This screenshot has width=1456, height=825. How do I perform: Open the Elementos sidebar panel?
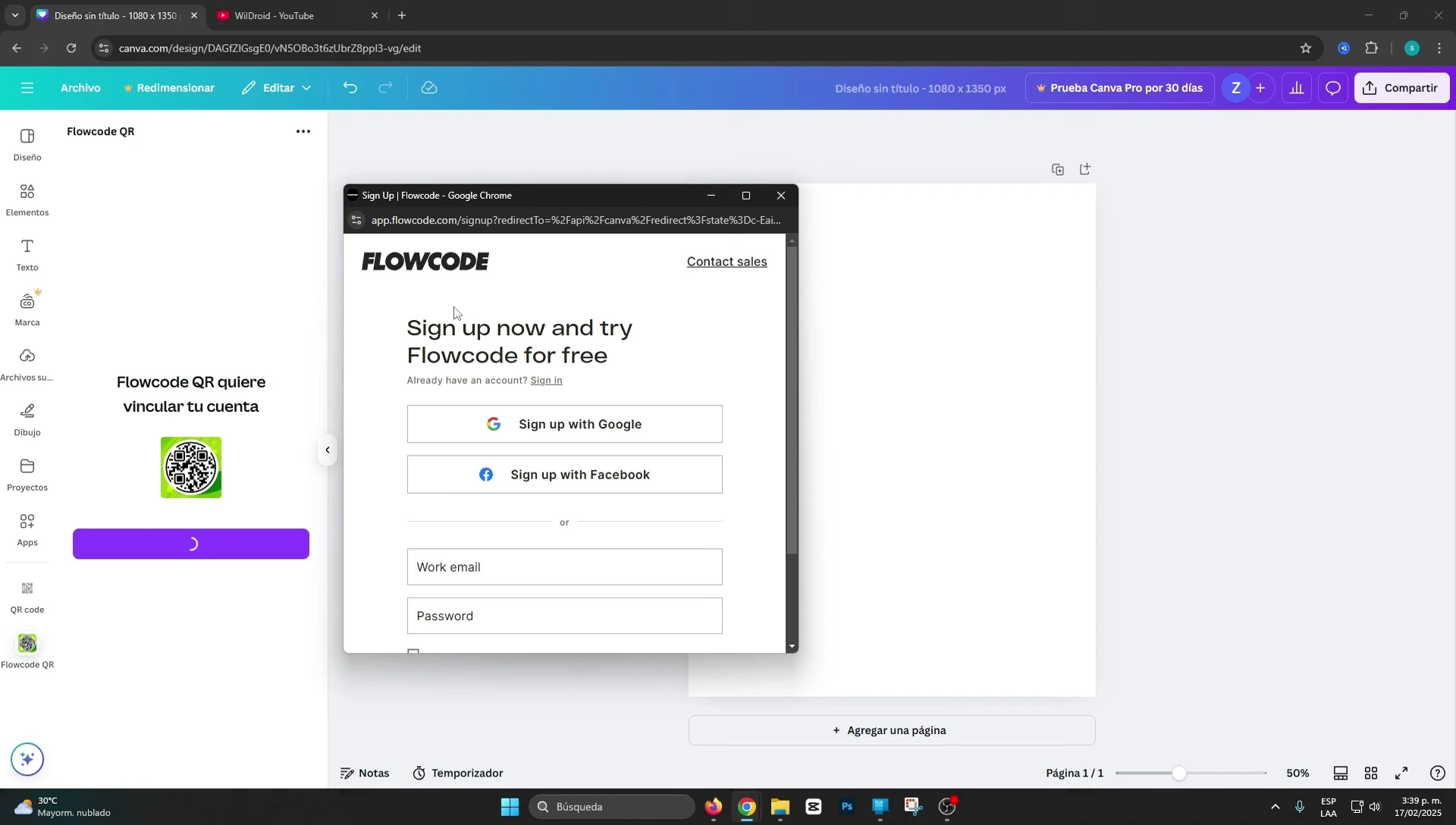(x=27, y=199)
